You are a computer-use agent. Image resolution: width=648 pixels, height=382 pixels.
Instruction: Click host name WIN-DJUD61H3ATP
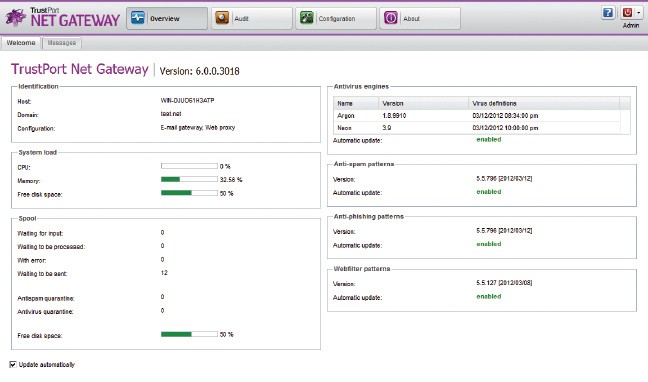187,100
